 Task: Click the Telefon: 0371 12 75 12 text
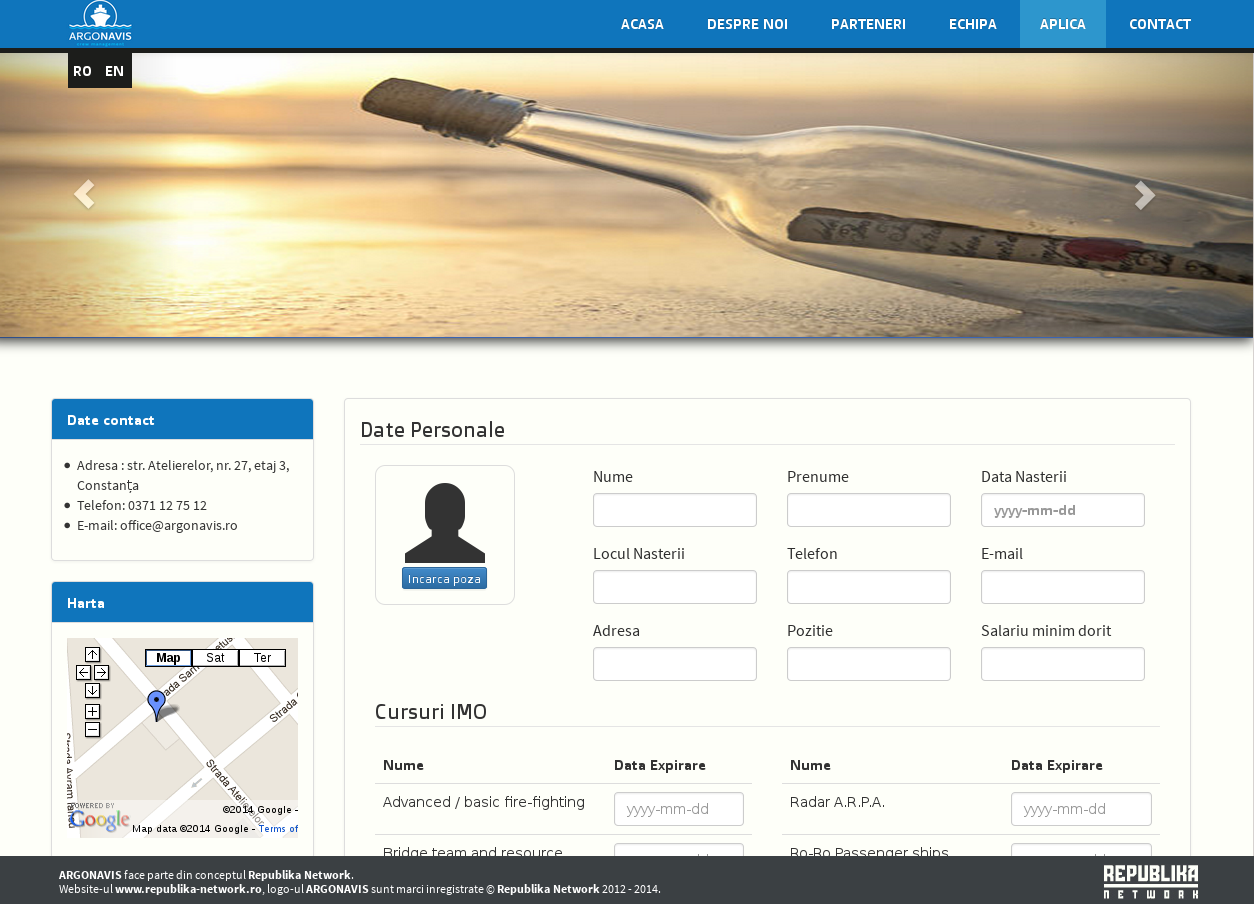142,505
